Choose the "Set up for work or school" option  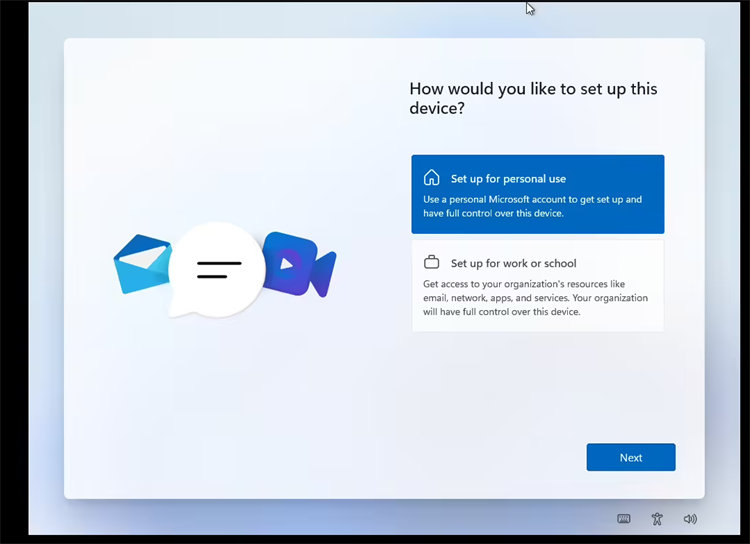(x=537, y=286)
